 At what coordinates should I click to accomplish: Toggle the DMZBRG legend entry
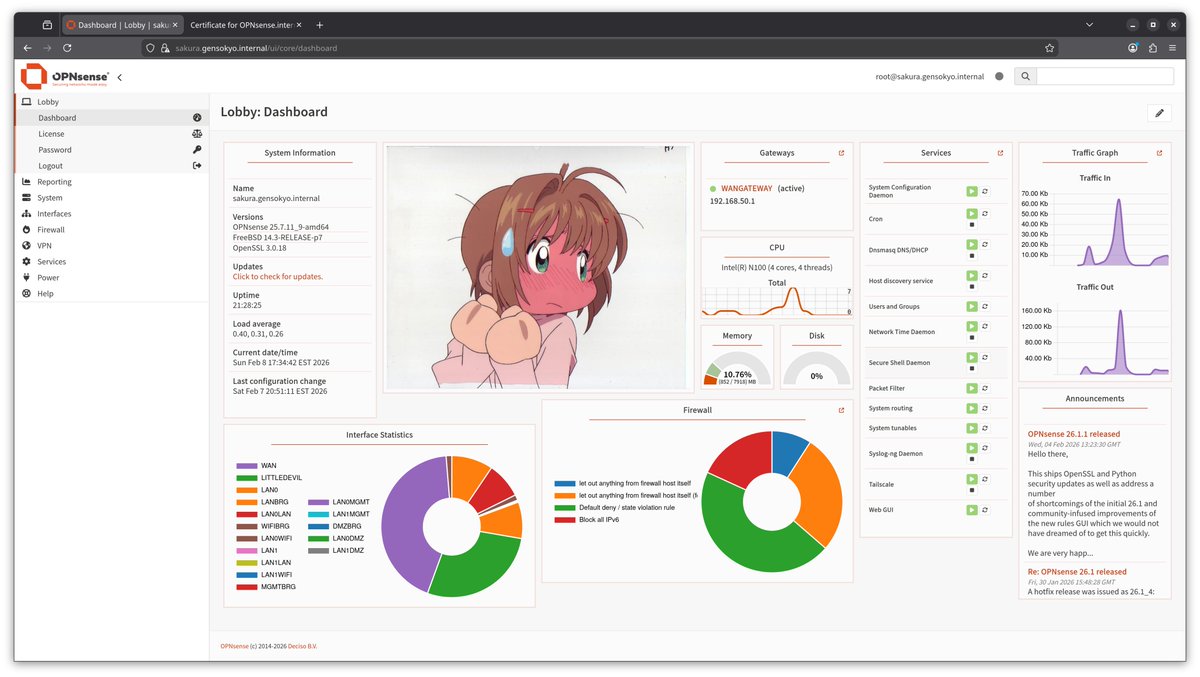(x=335, y=526)
